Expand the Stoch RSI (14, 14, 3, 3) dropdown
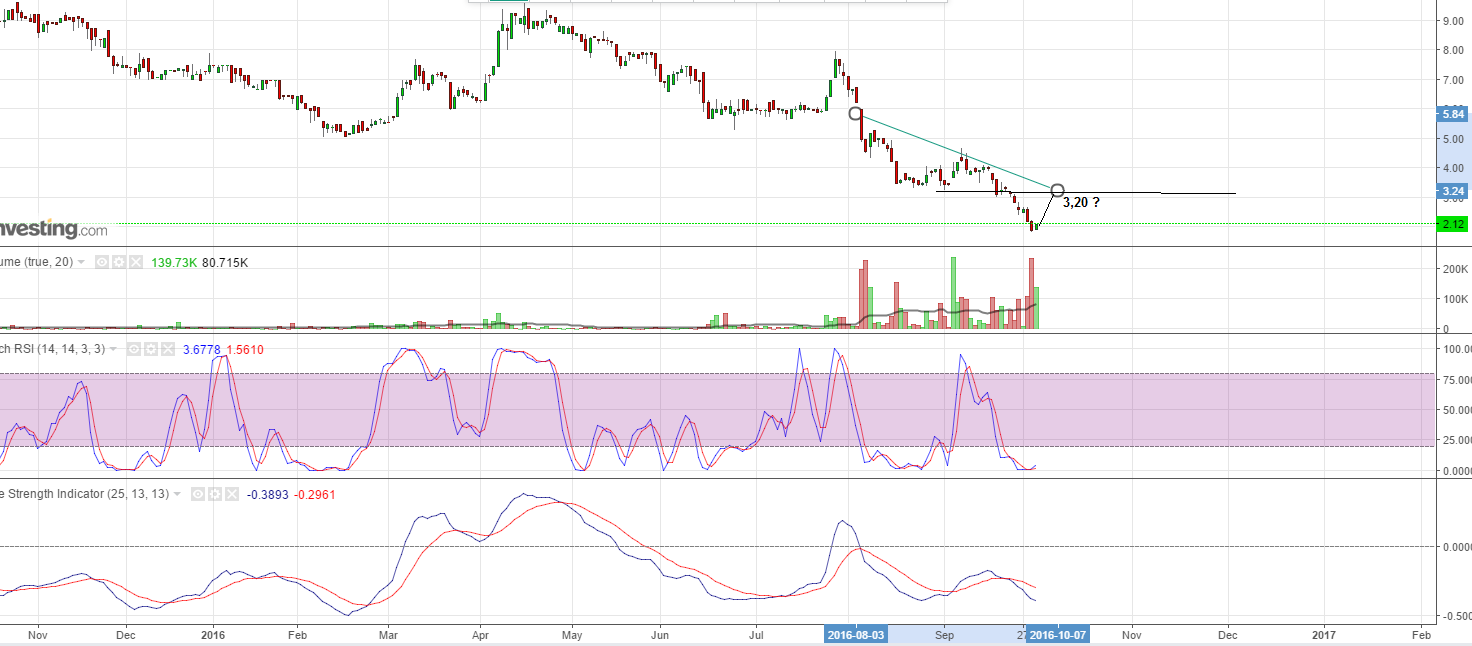 click(x=113, y=349)
